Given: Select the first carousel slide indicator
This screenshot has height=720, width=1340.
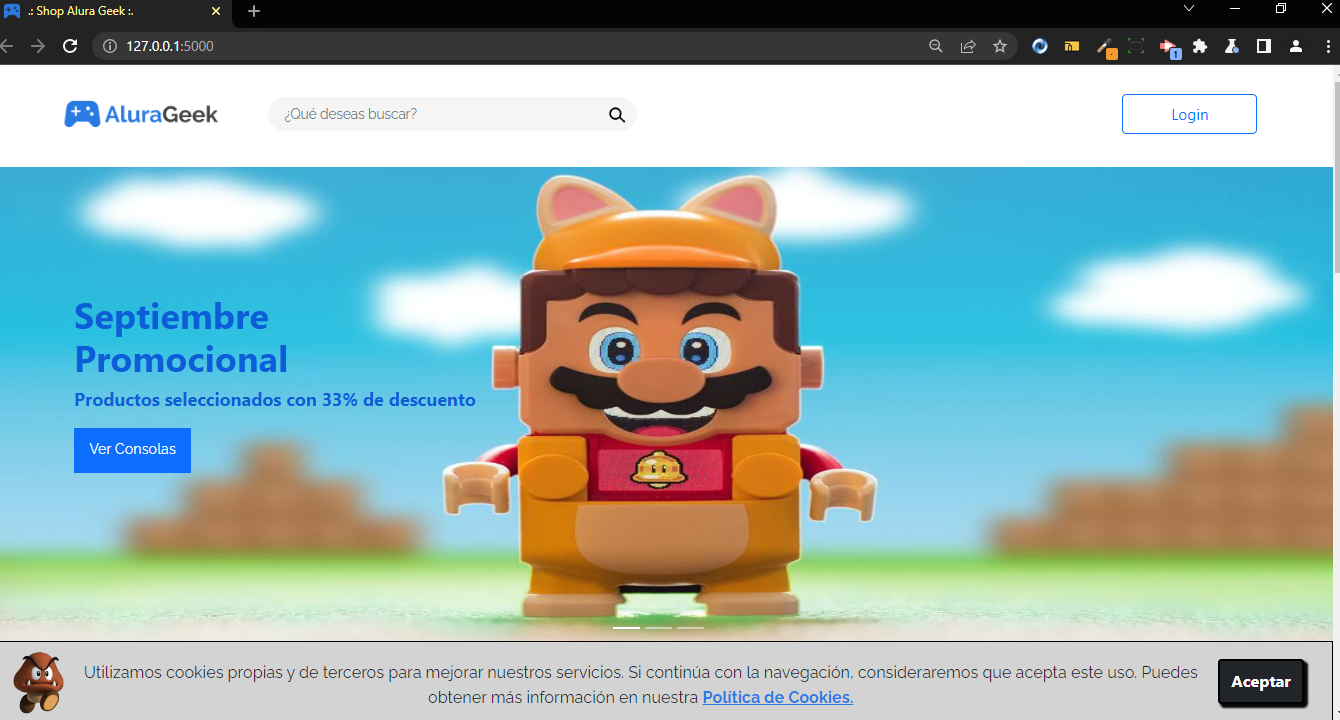Looking at the screenshot, I should pyautogui.click(x=626, y=628).
